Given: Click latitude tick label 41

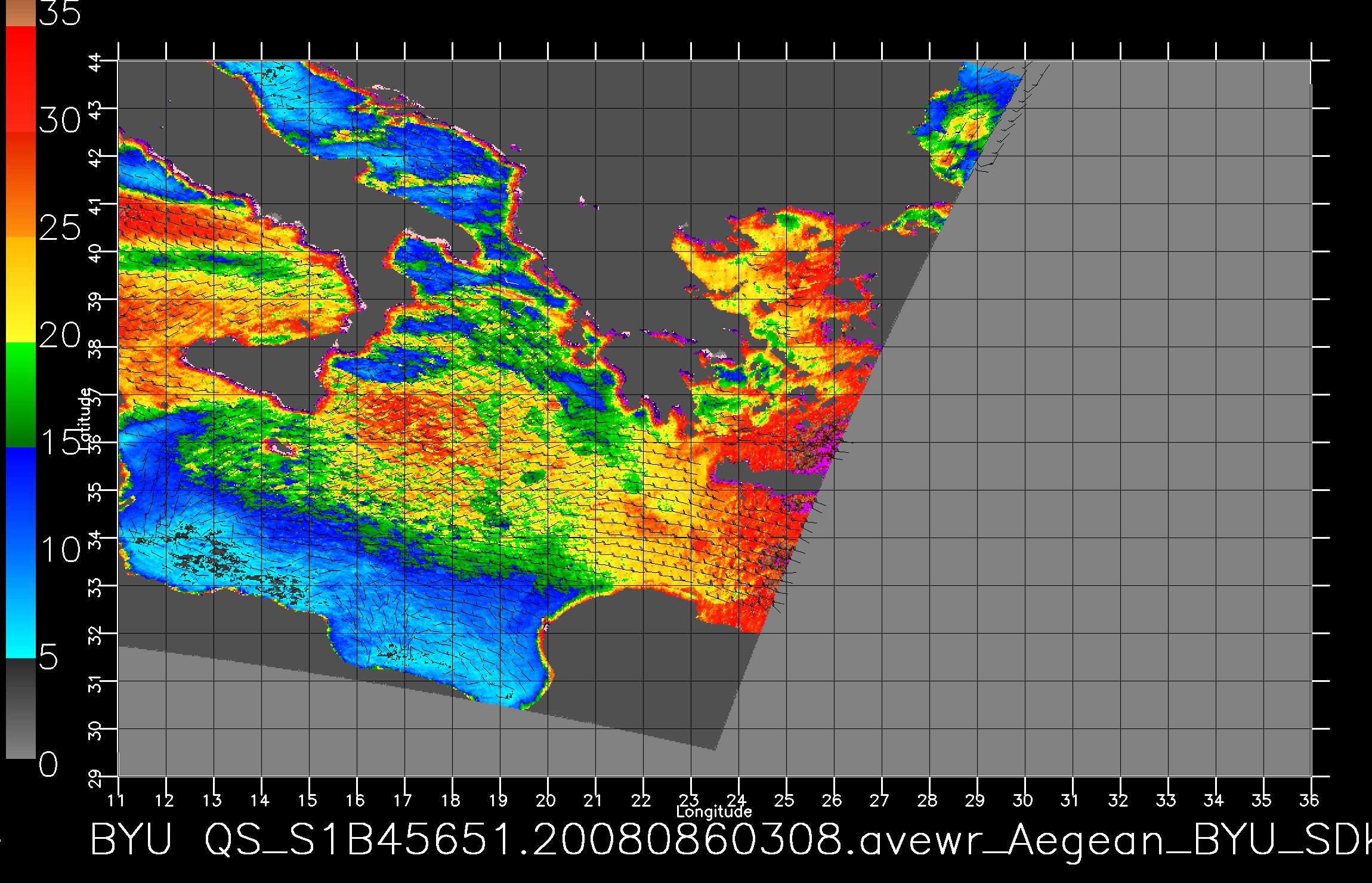Looking at the screenshot, I should (x=95, y=206).
